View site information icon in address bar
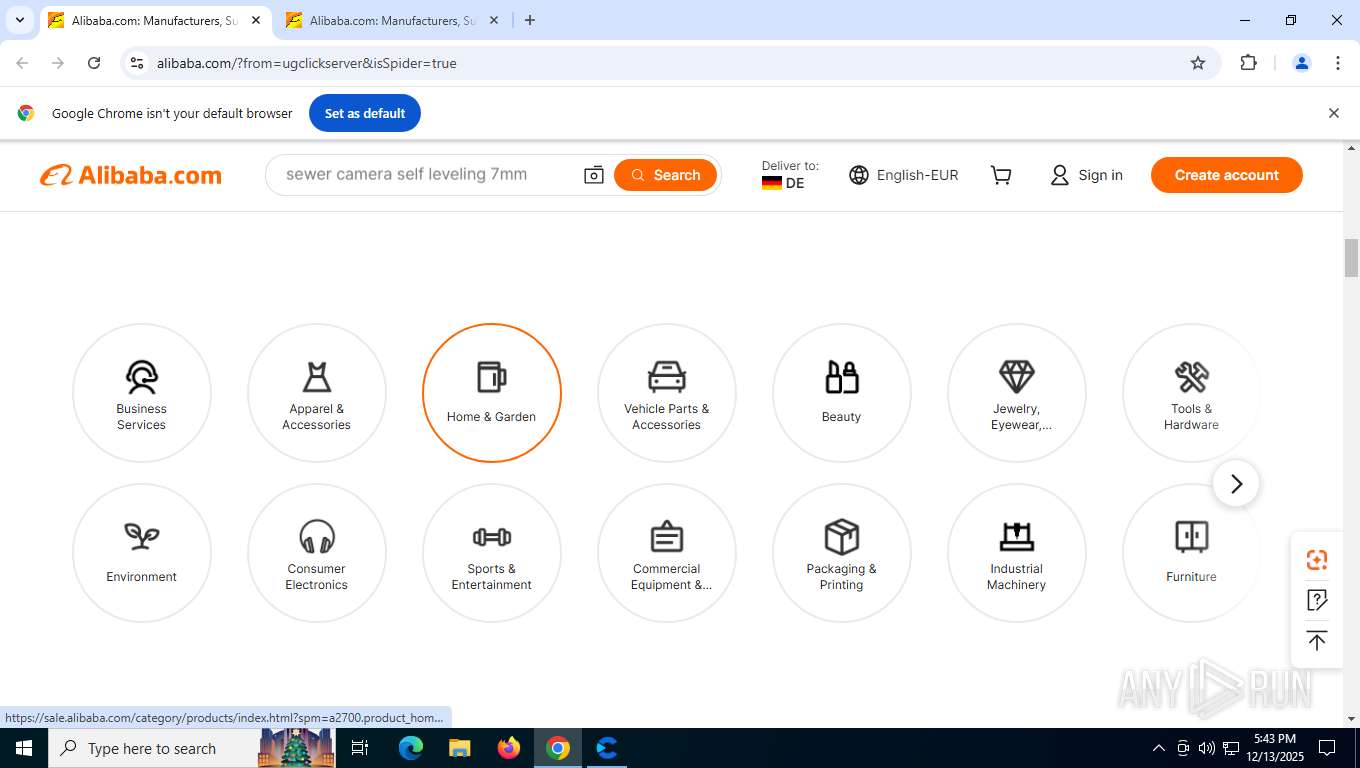The height and width of the screenshot is (768, 1360). (x=138, y=63)
